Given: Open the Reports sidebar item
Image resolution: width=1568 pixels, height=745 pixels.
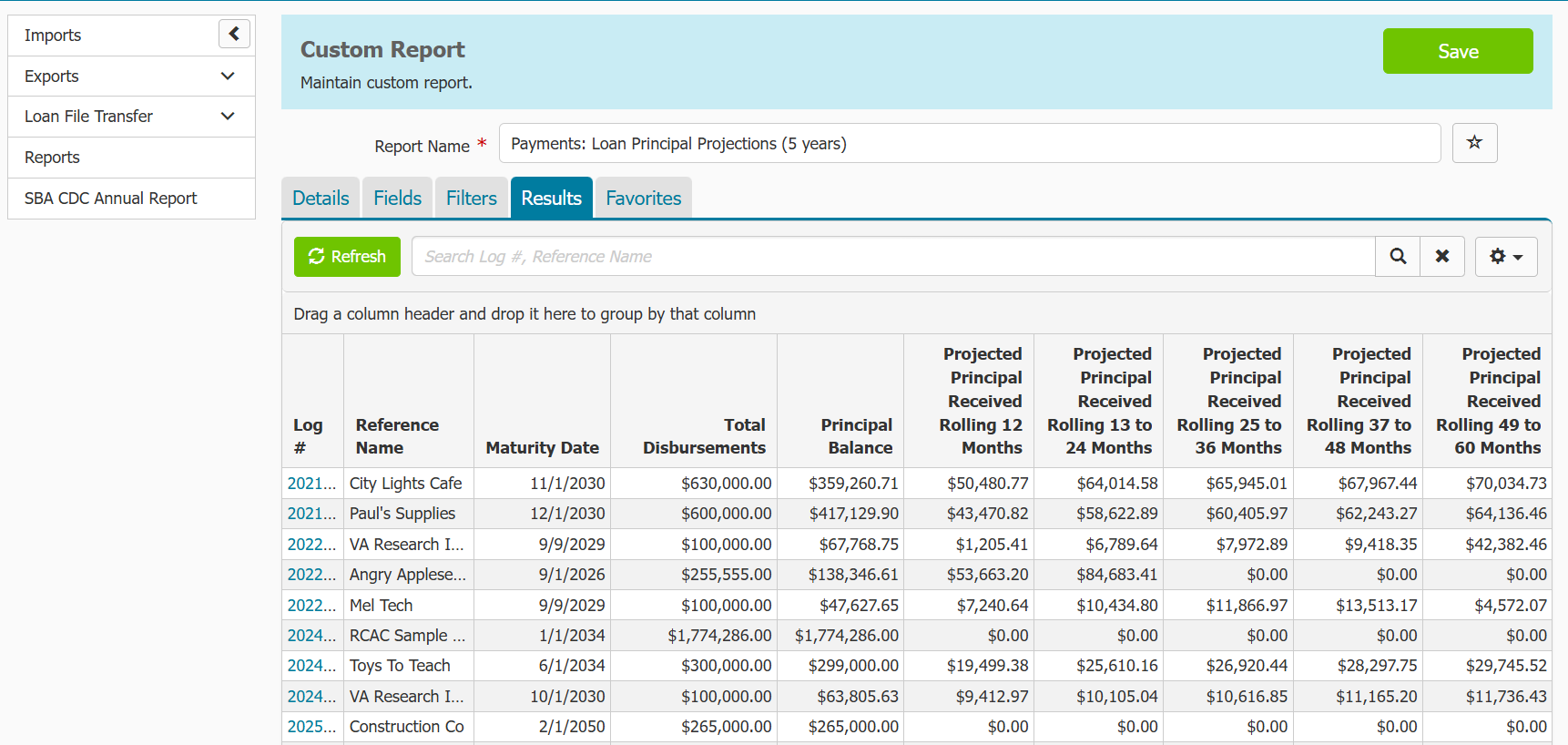Looking at the screenshot, I should [131, 158].
